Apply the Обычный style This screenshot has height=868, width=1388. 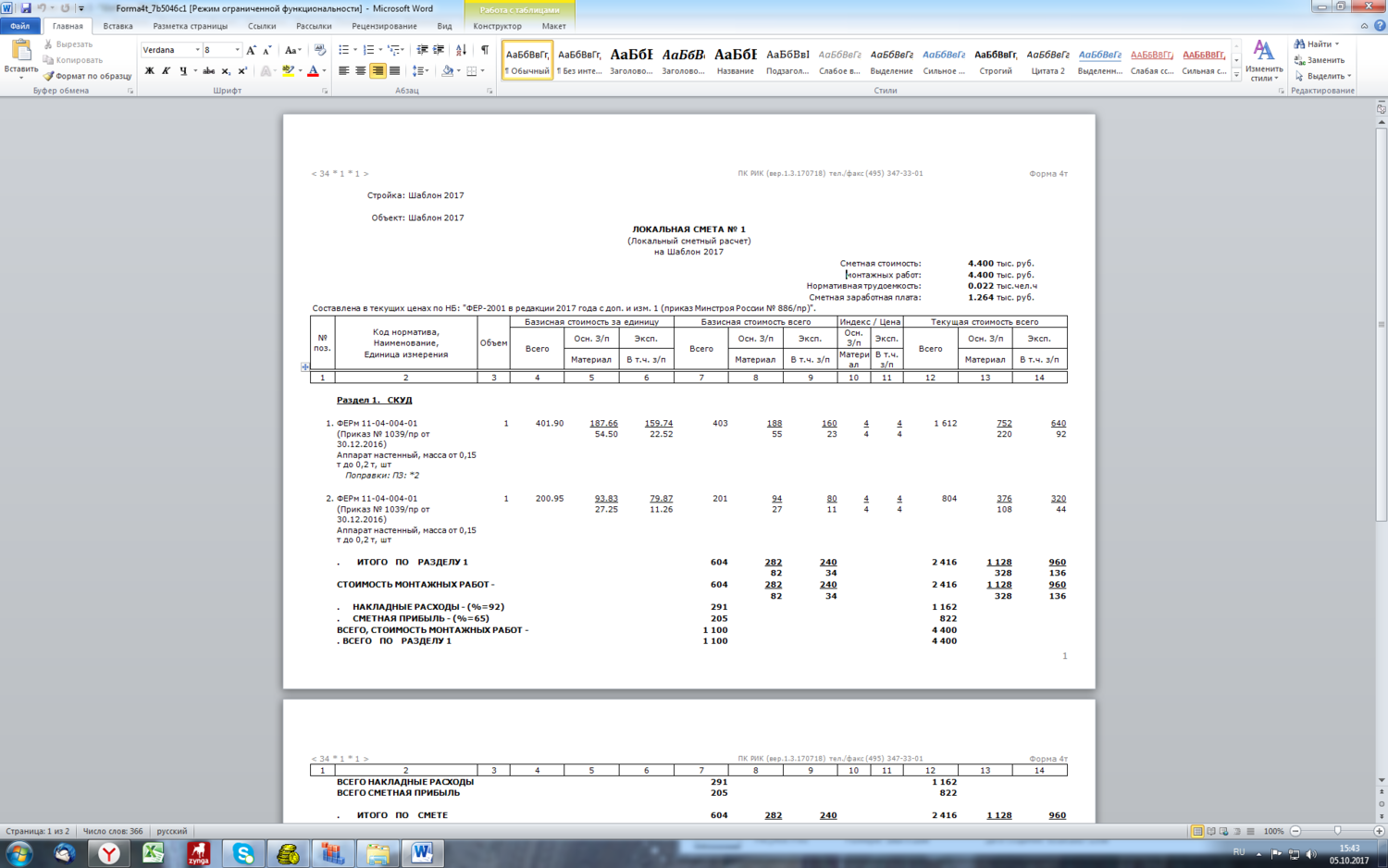pyautogui.click(x=527, y=60)
